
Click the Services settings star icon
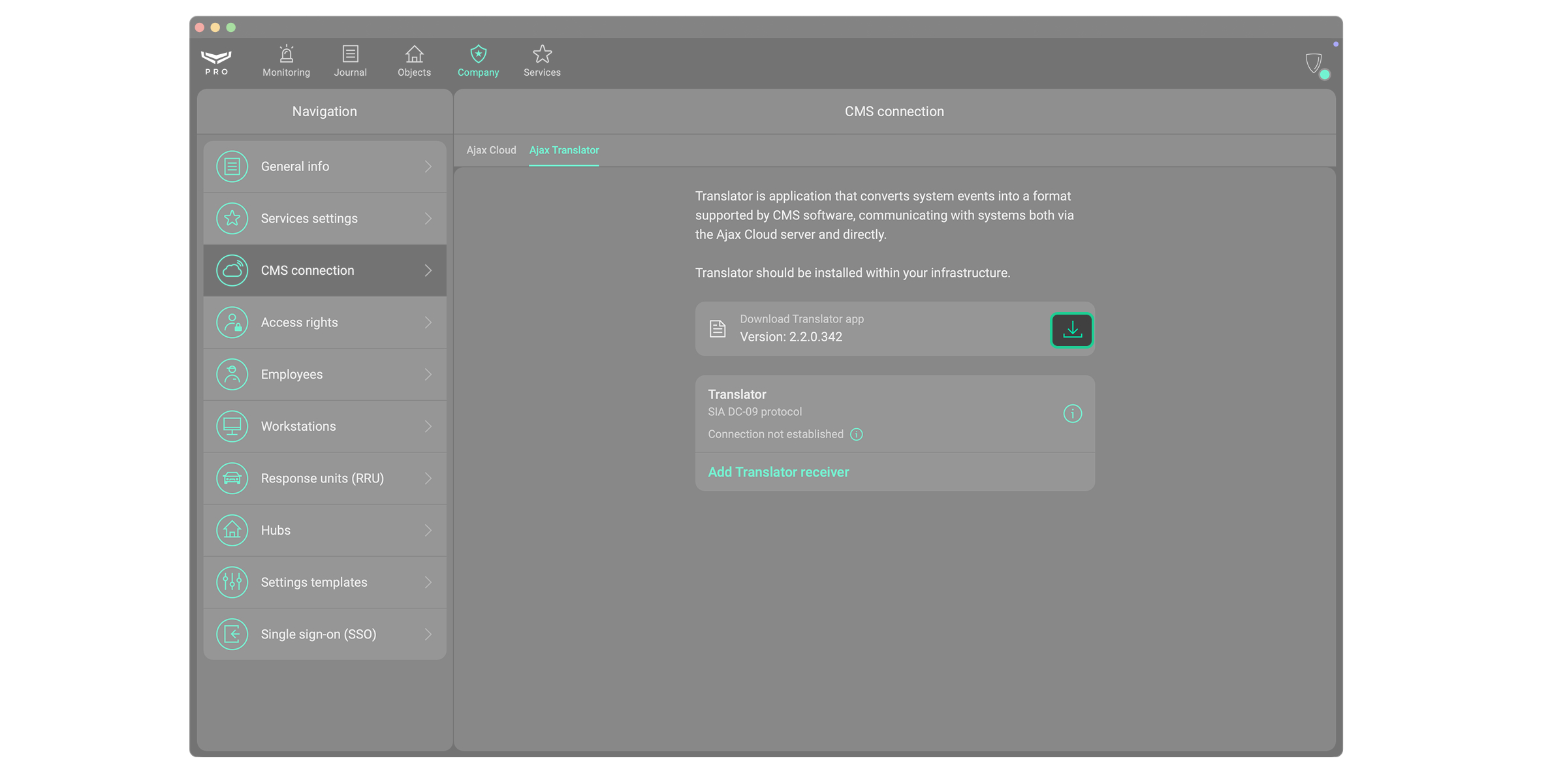232,219
